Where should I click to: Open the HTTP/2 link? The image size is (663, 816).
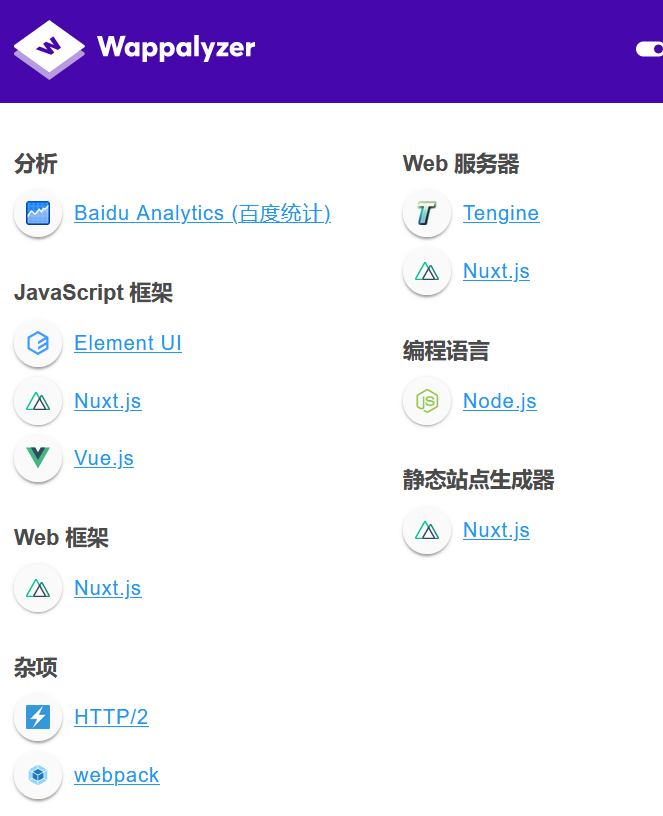[111, 717]
